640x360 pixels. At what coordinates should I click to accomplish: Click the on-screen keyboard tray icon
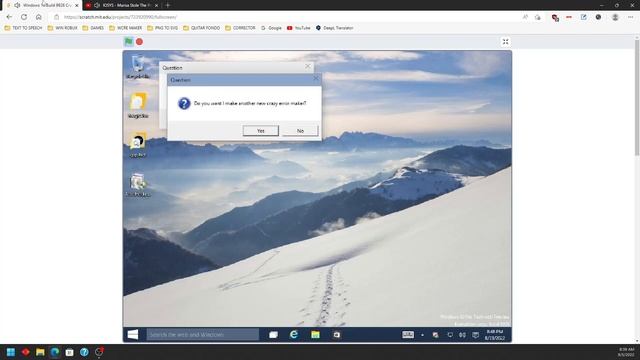[408, 334]
